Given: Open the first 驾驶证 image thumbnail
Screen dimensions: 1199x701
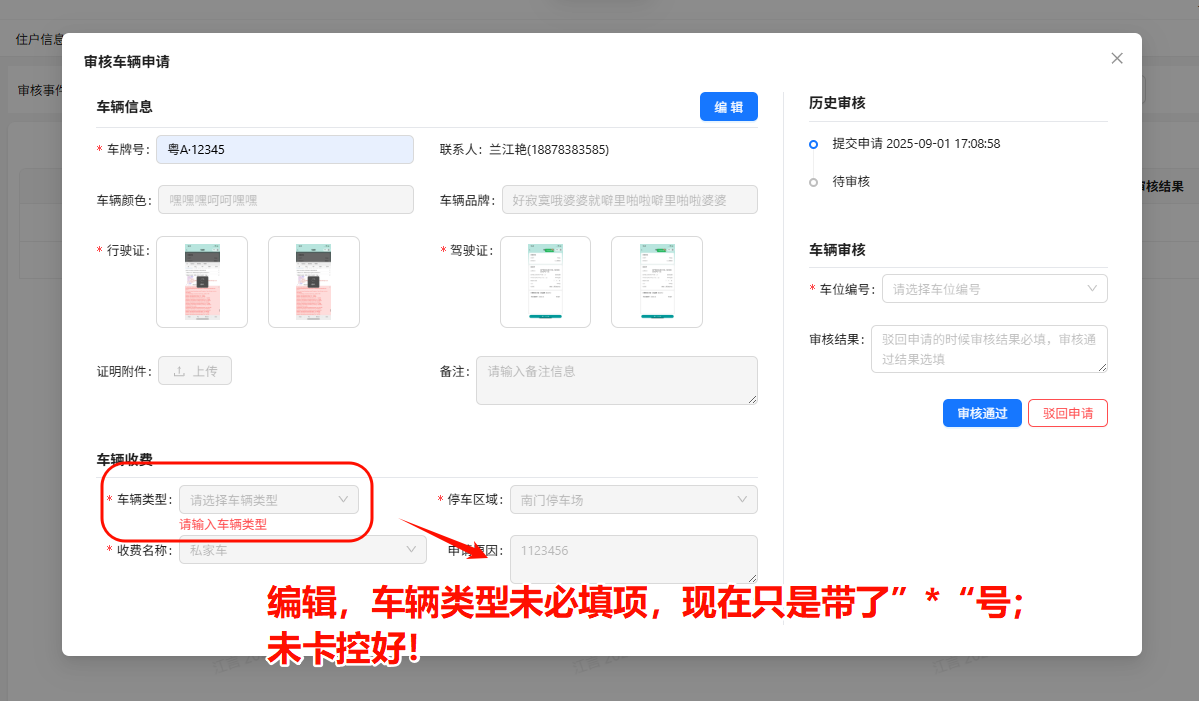Looking at the screenshot, I should point(545,282).
